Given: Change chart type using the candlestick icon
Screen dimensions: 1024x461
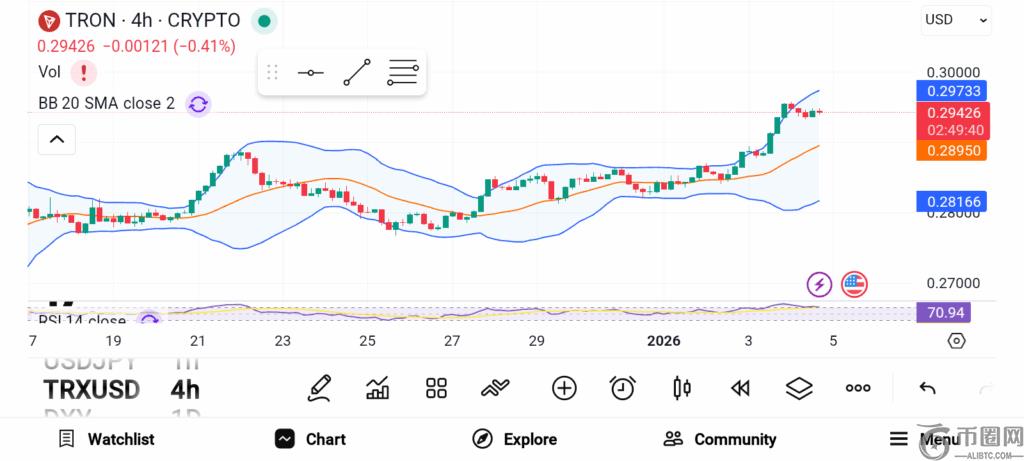Looking at the screenshot, I should pyautogui.click(x=682, y=389).
